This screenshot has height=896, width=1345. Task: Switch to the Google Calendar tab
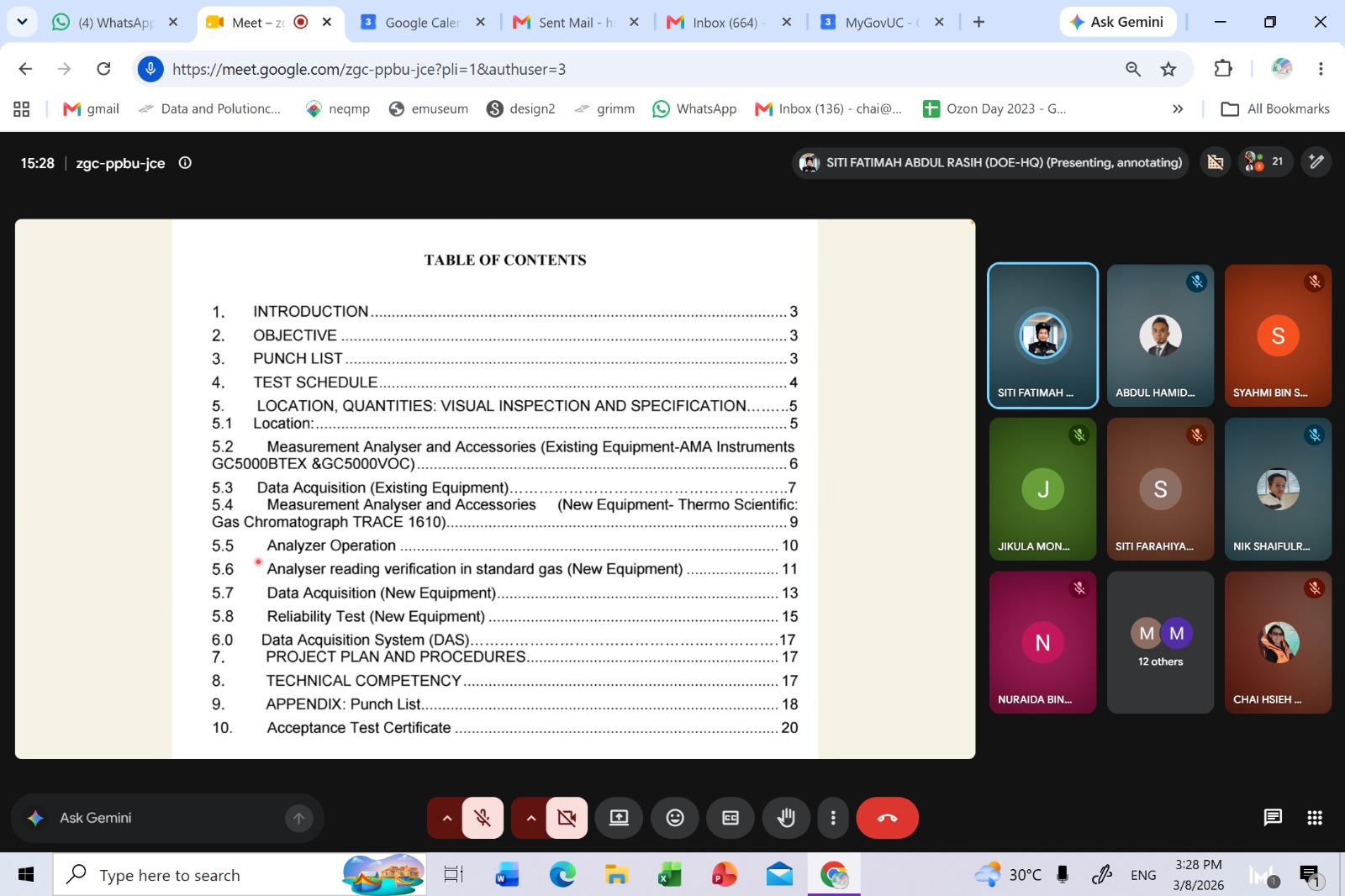point(421,23)
